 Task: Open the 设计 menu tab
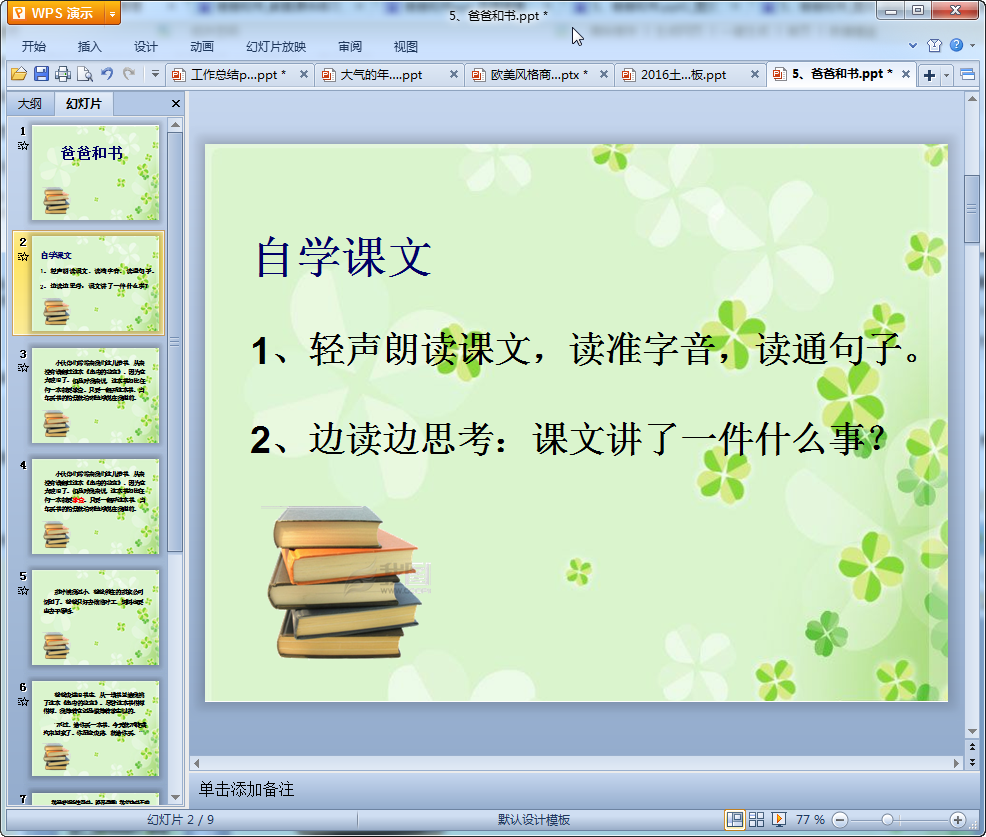coord(145,47)
